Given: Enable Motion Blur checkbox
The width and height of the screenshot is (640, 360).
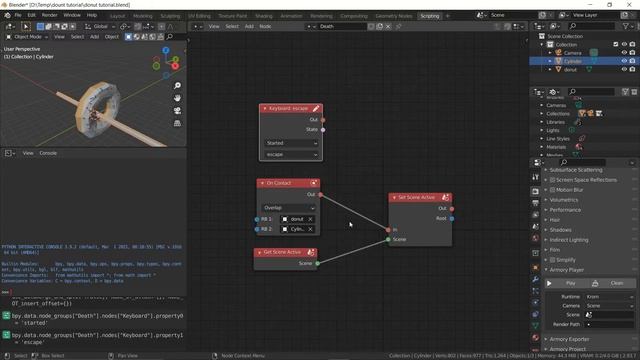Looking at the screenshot, I should click(x=553, y=190).
